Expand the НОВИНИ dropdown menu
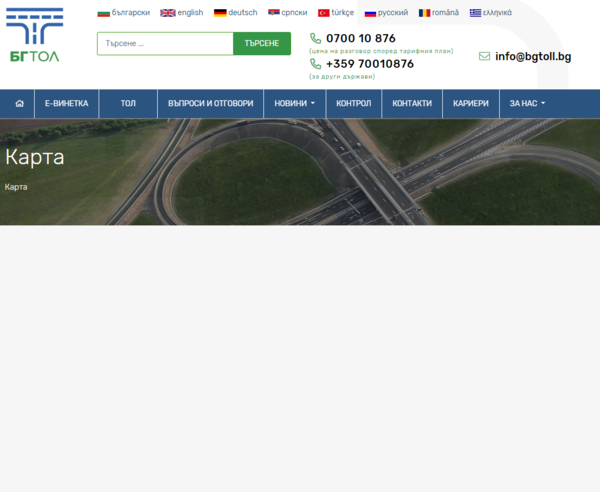Screen dimensions: 600x492 tap(294, 103)
